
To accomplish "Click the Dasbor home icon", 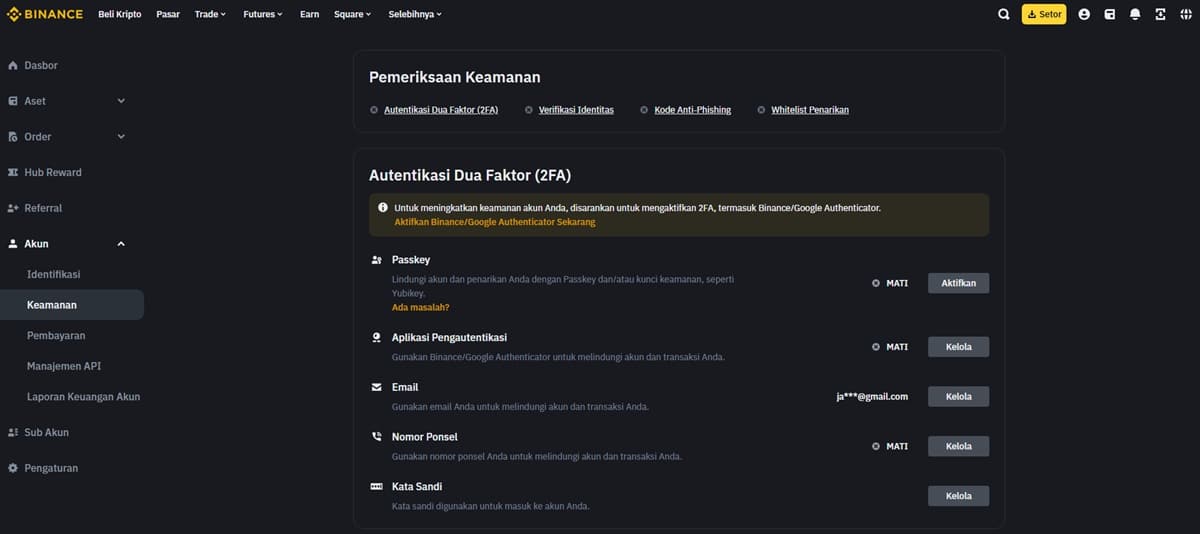I will 13,65.
